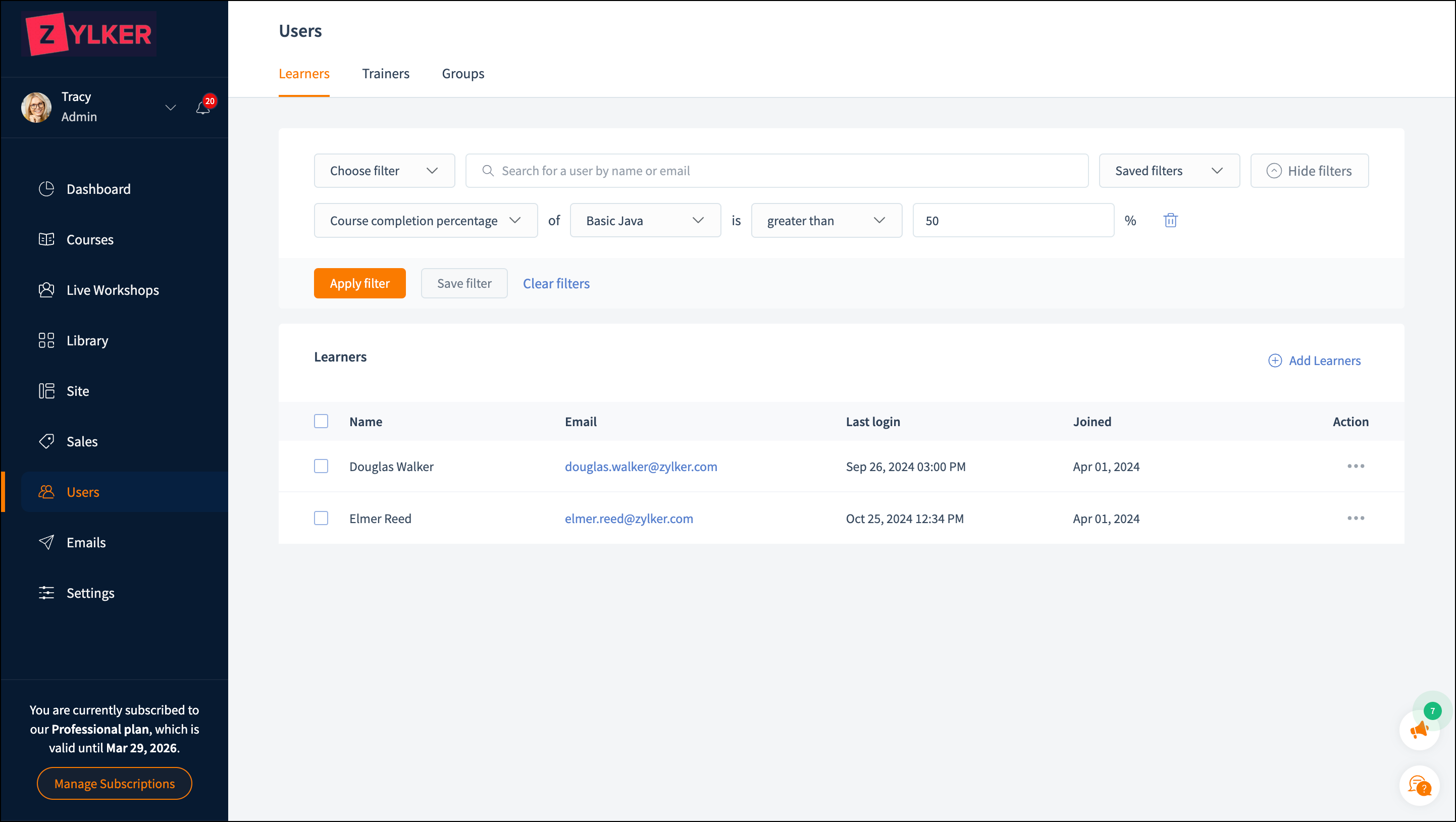
Task: Open Douglas Walker's action ellipsis menu
Action: 1356,467
